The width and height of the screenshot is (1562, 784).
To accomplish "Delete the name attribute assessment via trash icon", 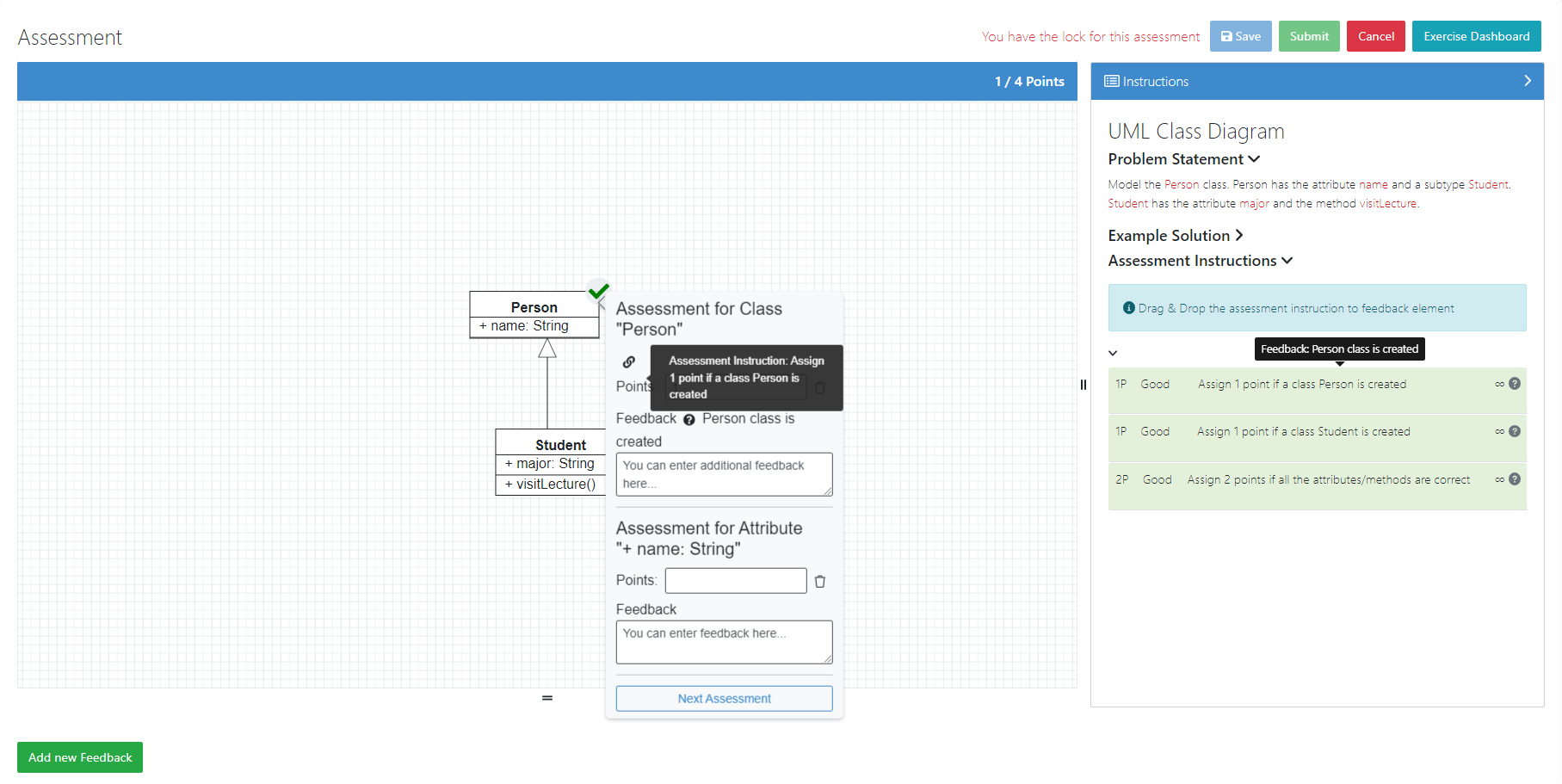I will click(x=820, y=582).
